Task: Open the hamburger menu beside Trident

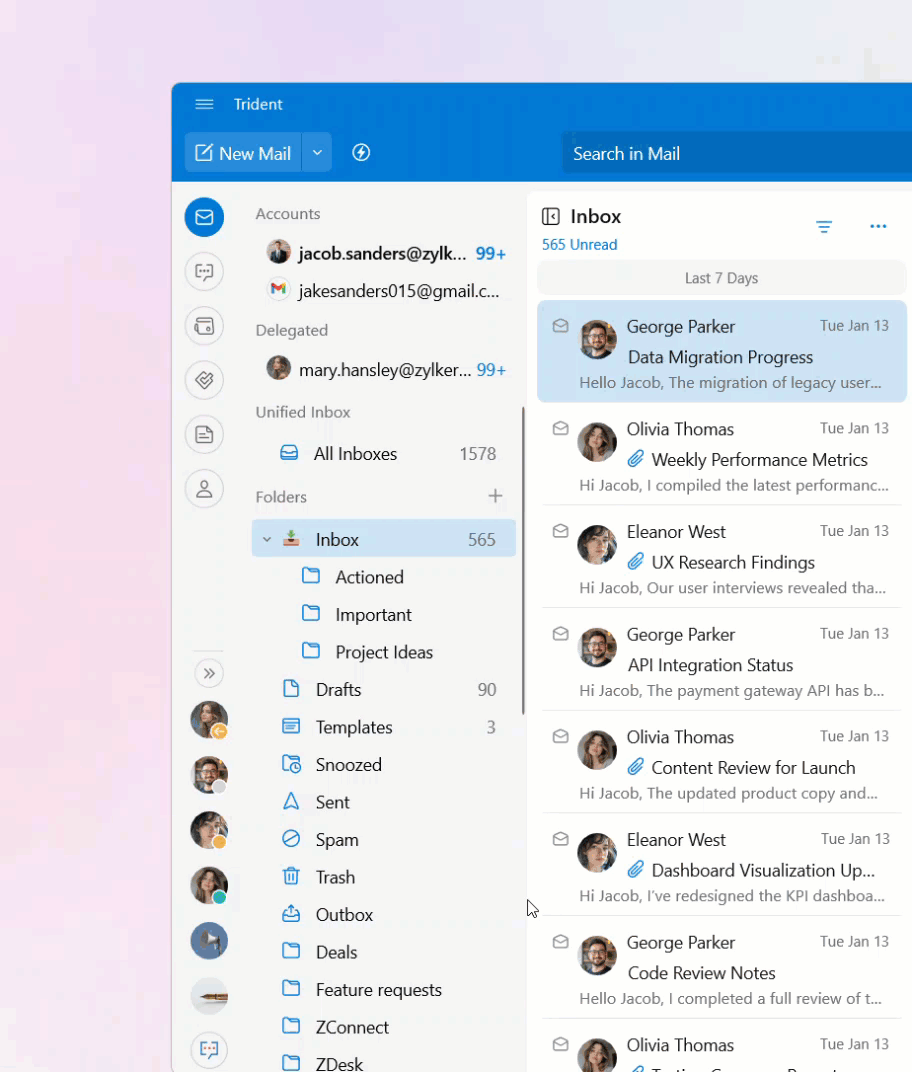Action: [x=204, y=104]
